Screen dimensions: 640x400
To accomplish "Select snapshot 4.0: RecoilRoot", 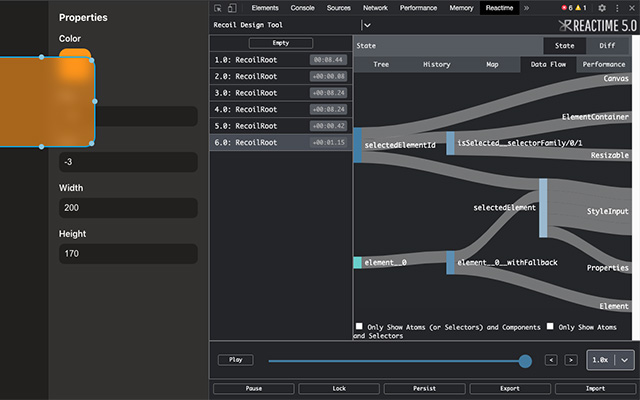I will pos(281,109).
